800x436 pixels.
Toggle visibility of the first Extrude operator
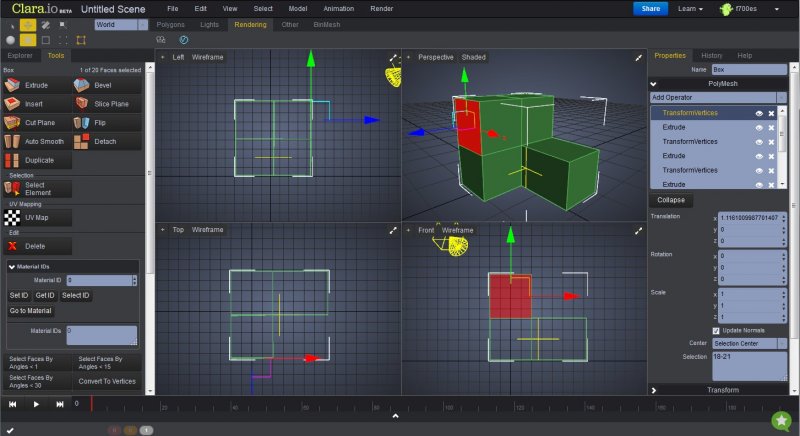759,128
